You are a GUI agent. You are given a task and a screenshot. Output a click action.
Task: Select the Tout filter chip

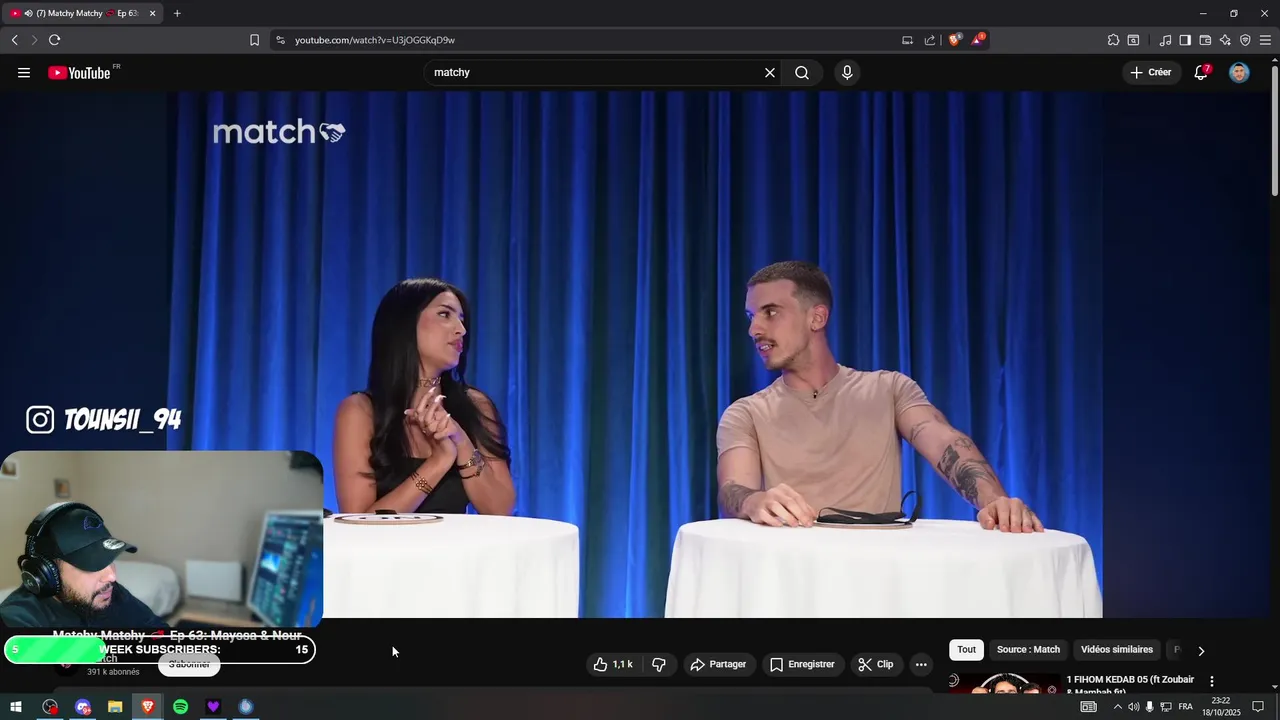point(966,650)
